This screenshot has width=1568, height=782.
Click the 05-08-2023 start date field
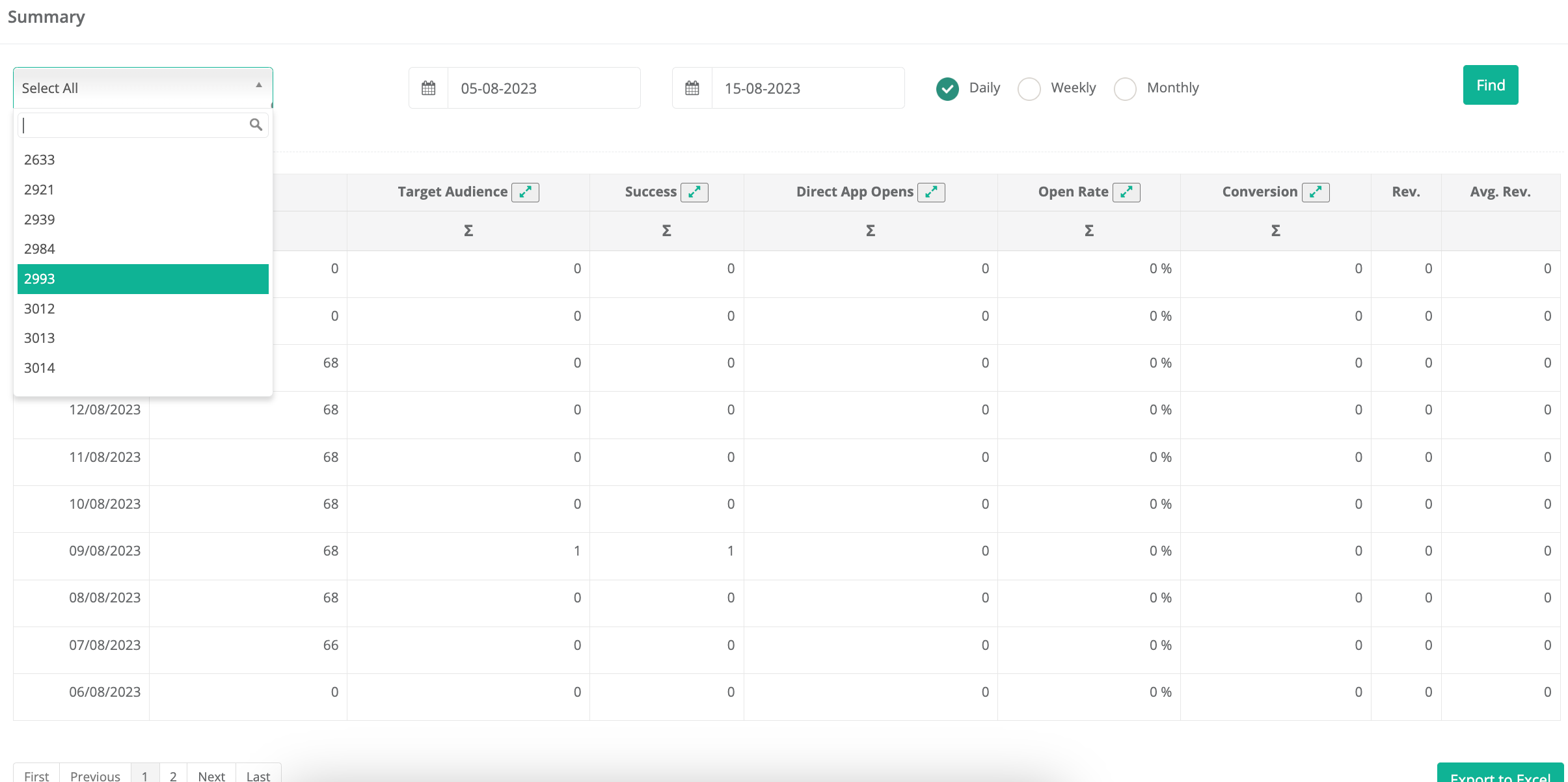click(543, 88)
